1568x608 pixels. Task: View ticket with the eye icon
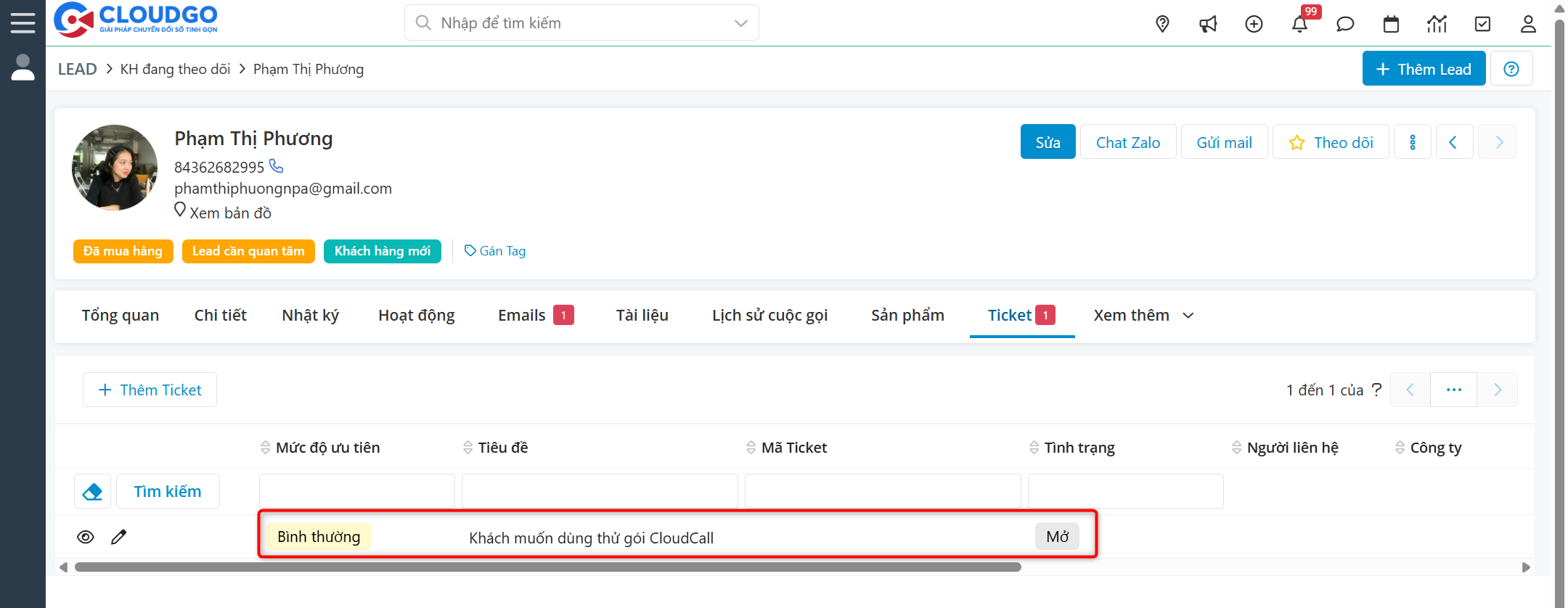pos(86,537)
